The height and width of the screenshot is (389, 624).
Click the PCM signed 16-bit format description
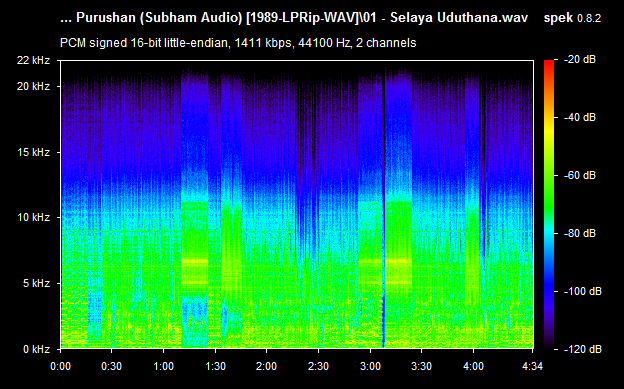(238, 43)
